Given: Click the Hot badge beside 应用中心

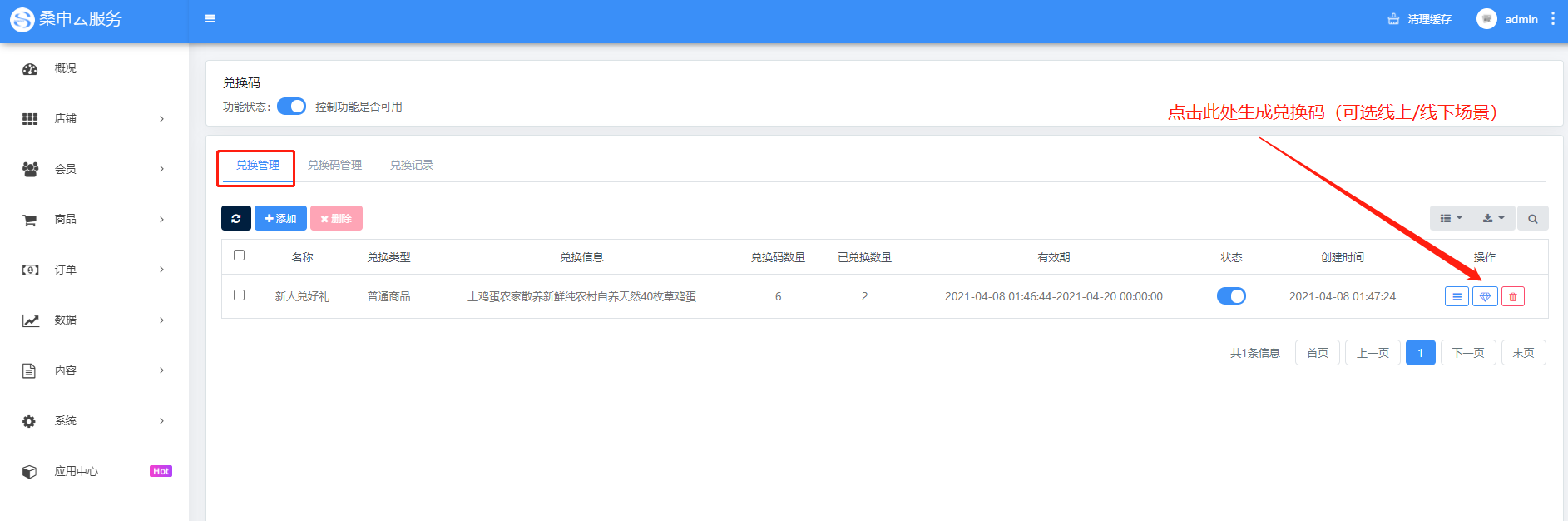Looking at the screenshot, I should pos(161,471).
